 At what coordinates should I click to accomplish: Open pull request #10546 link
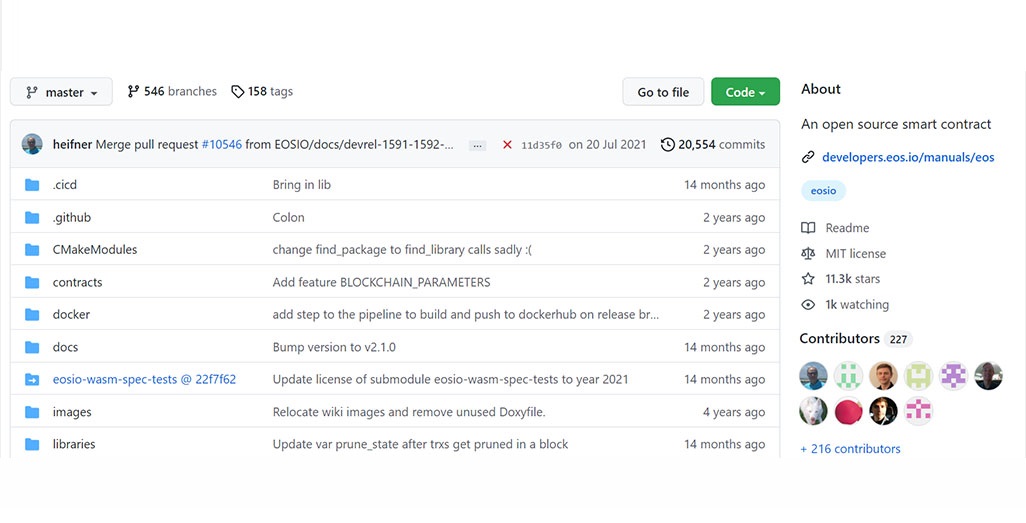pyautogui.click(x=221, y=145)
